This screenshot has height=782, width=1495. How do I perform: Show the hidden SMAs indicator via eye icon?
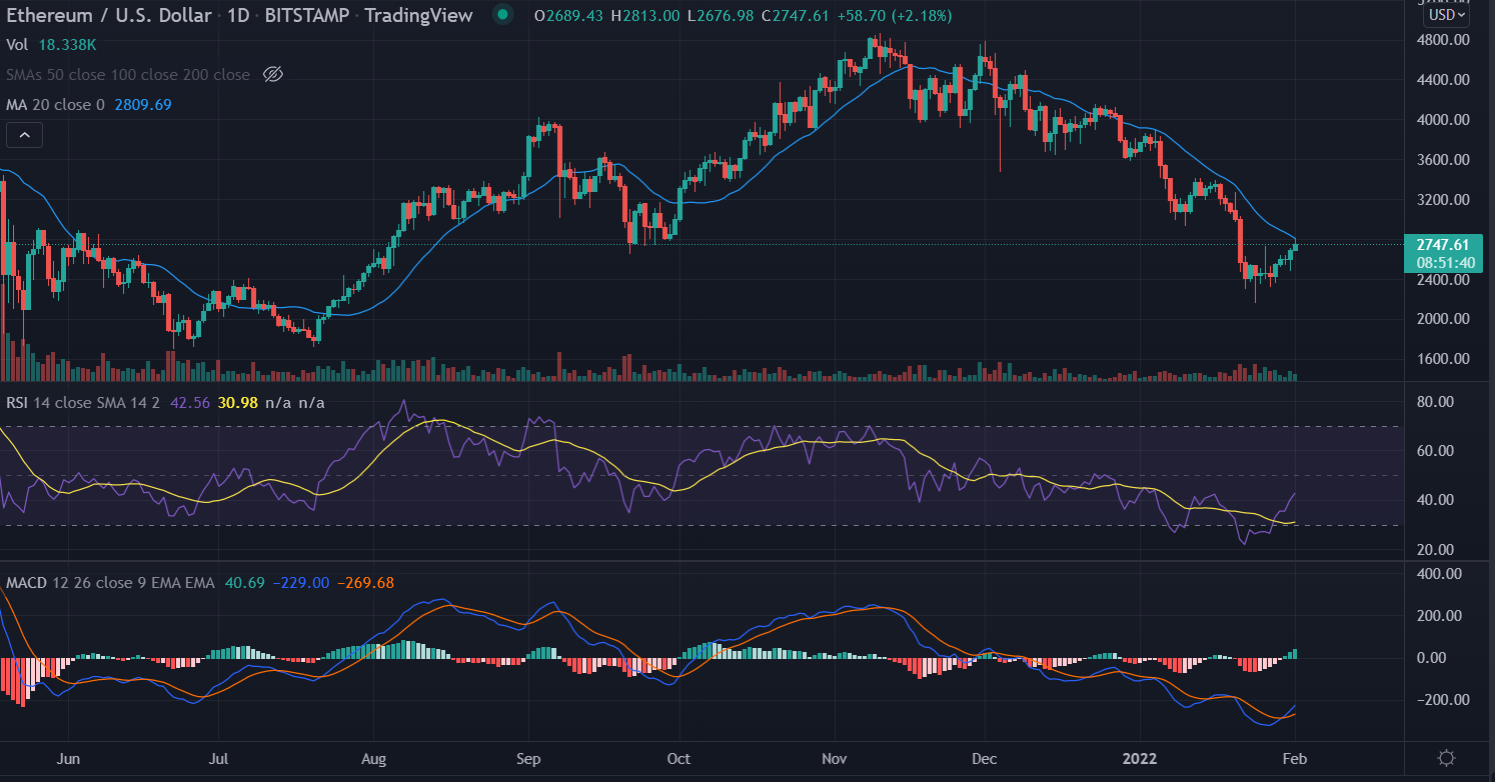point(273,74)
